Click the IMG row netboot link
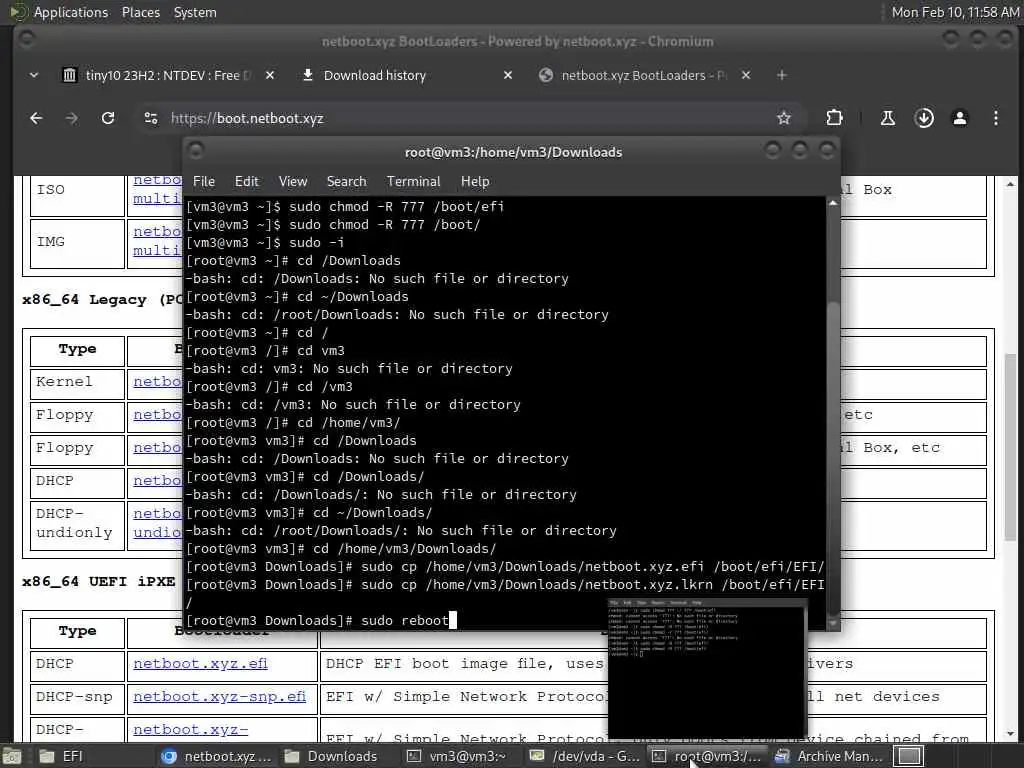Image resolution: width=1024 pixels, height=768 pixels. pyautogui.click(x=157, y=241)
